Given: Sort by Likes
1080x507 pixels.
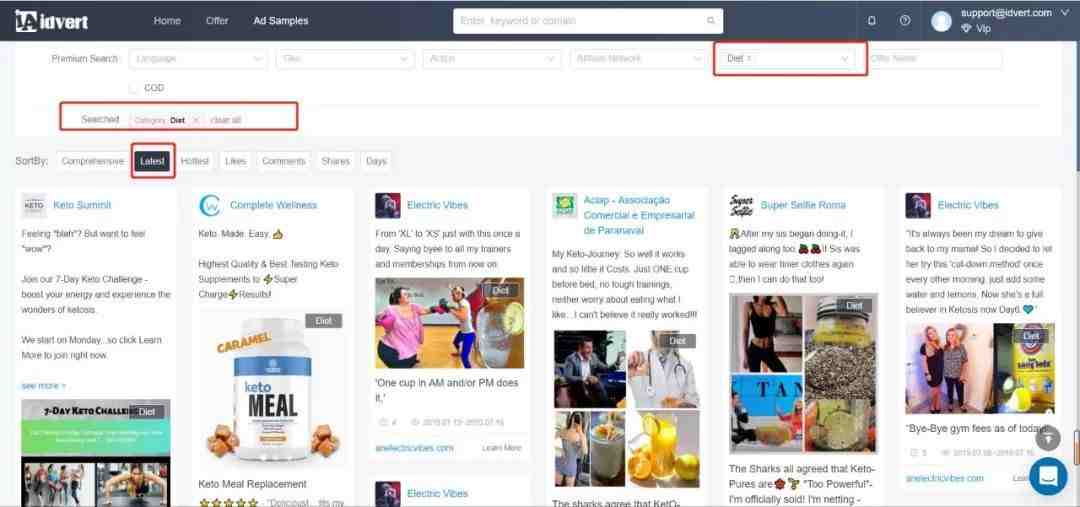Looking at the screenshot, I should 236,161.
